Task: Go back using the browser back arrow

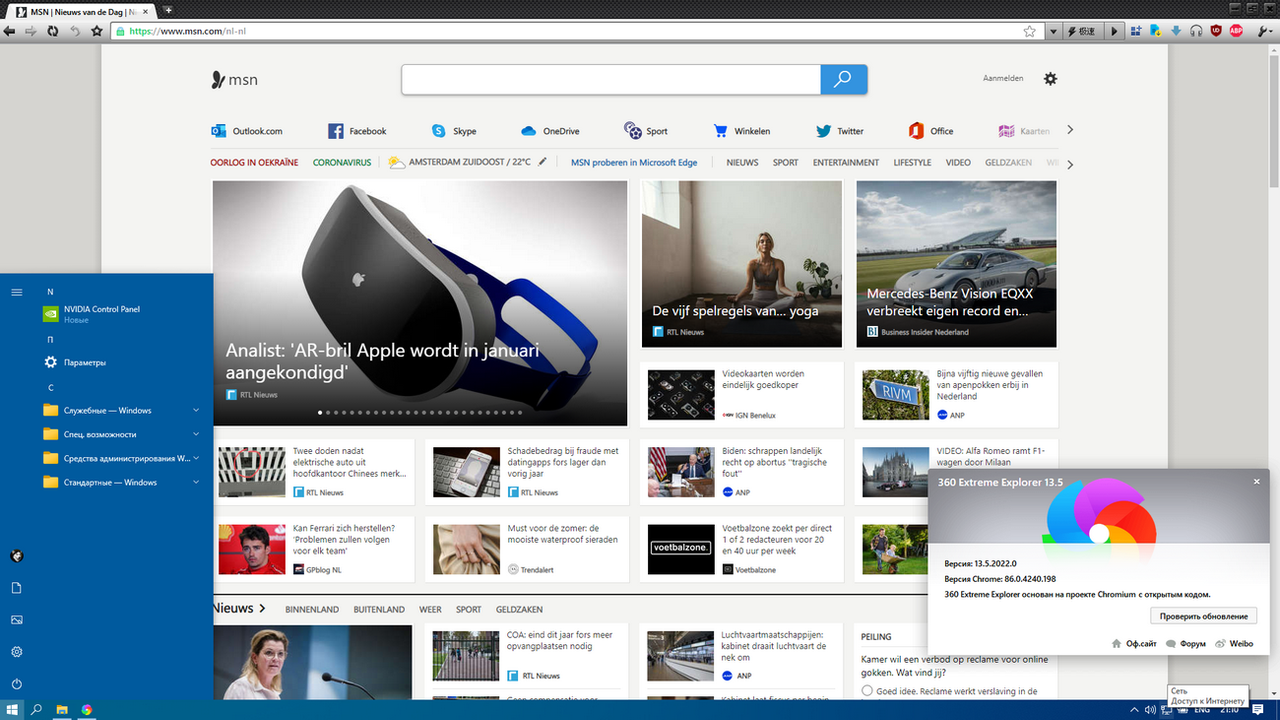Action: click(9, 31)
